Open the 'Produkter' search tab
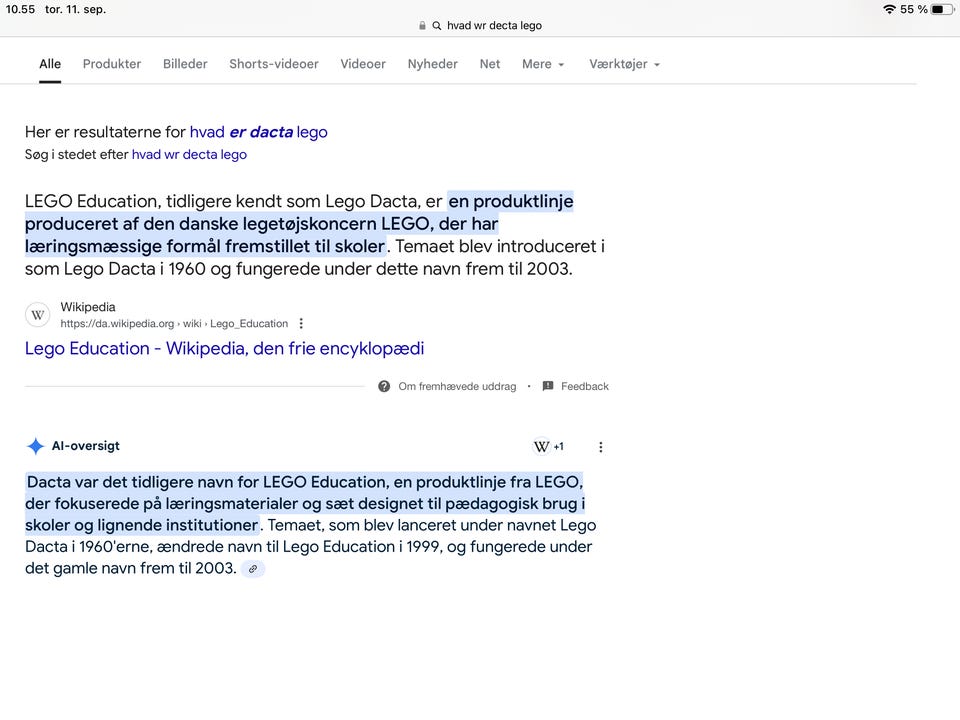Screen dimensions: 960x720 (112, 64)
